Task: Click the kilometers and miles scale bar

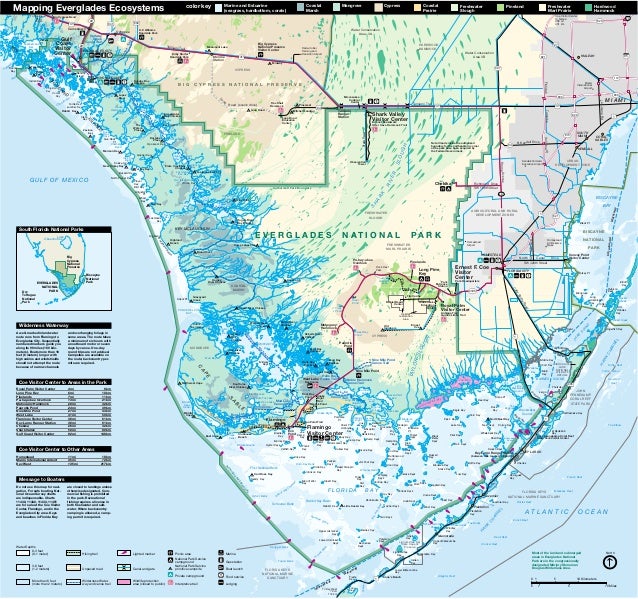Action: point(573,583)
